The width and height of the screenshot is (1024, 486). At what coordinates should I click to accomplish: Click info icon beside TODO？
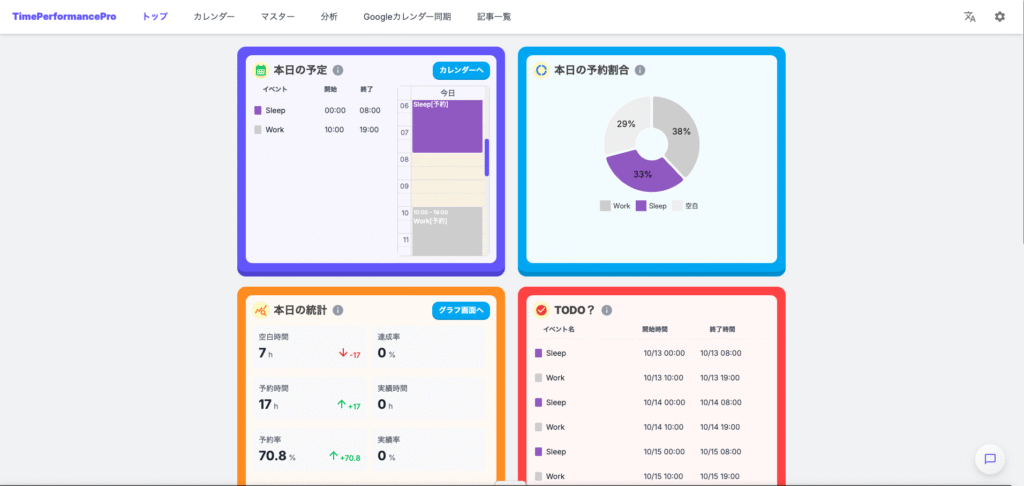pos(607,310)
